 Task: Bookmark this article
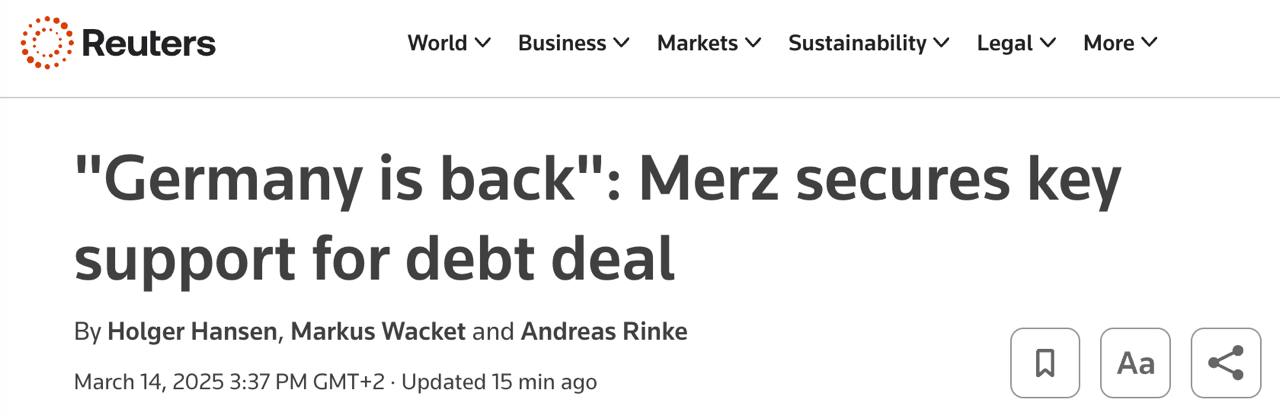pyautogui.click(x=1045, y=362)
